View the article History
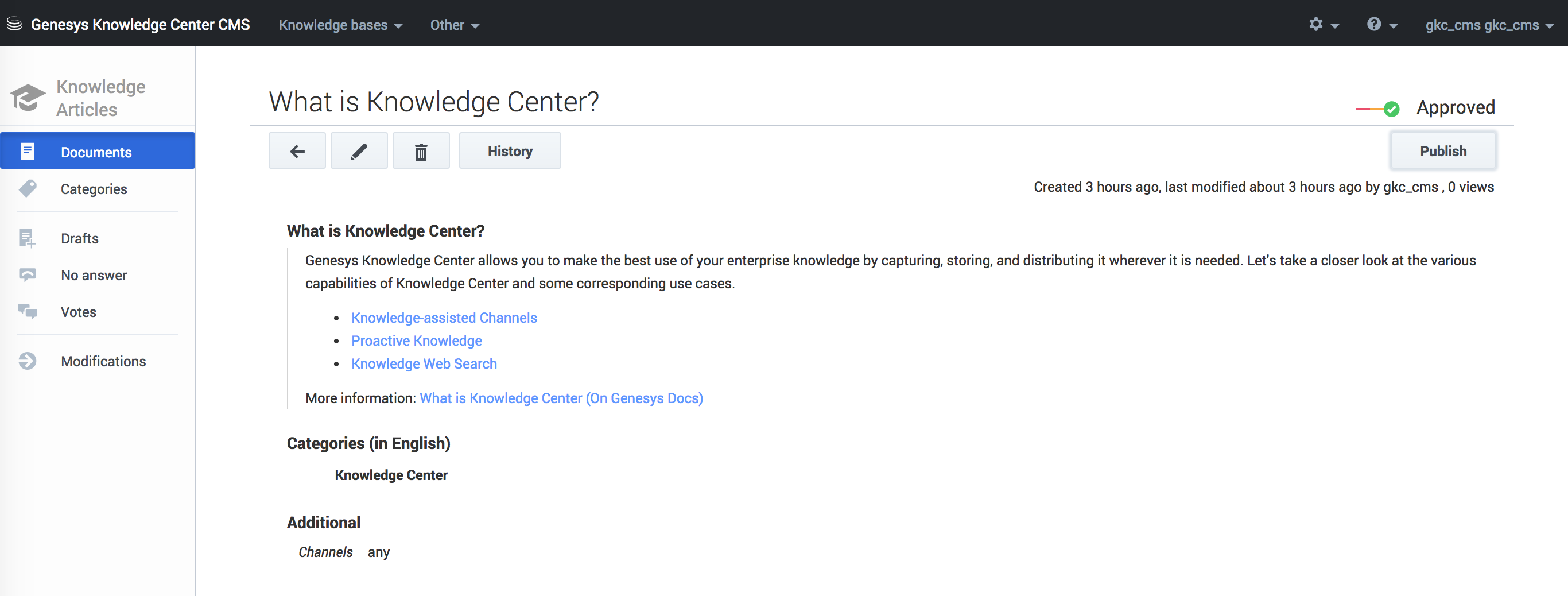Viewport: 1568px width, 596px height. (510, 151)
